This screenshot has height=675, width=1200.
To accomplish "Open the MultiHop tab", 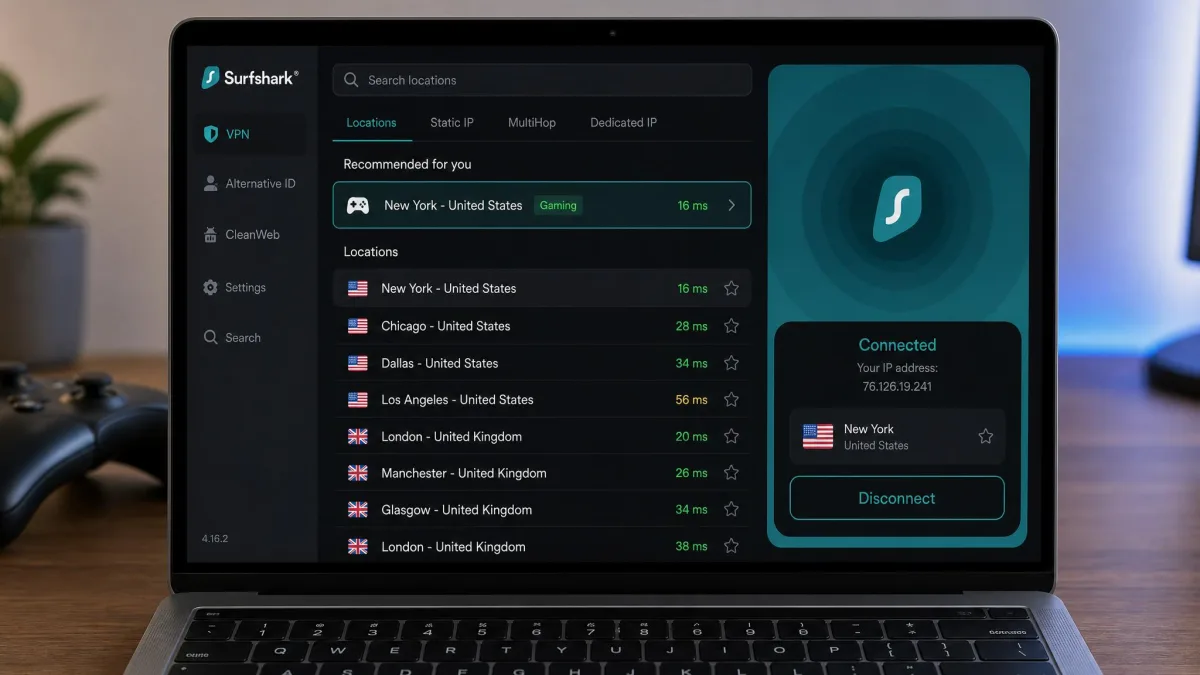I will pyautogui.click(x=532, y=123).
